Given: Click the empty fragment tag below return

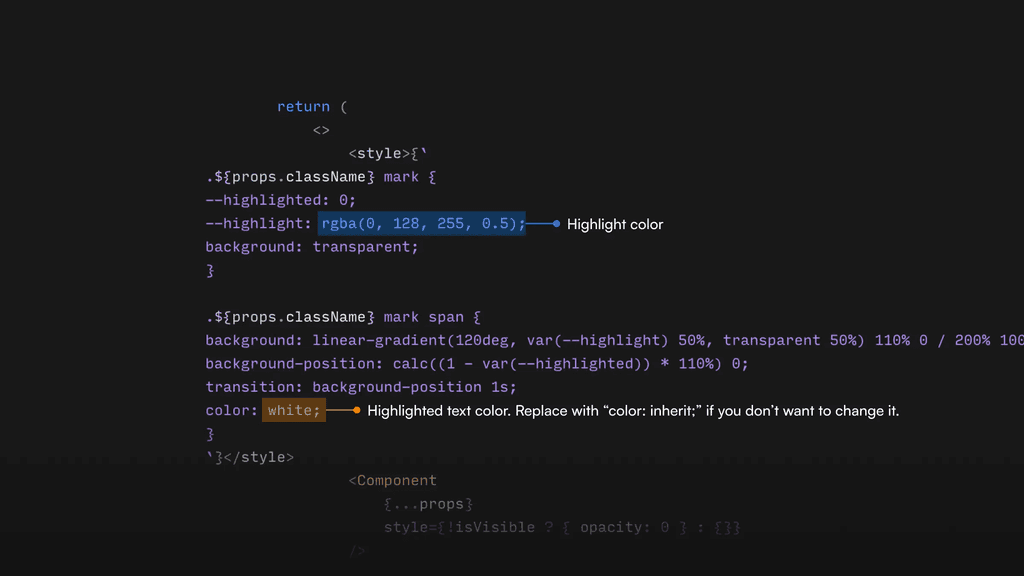Looking at the screenshot, I should [321, 129].
